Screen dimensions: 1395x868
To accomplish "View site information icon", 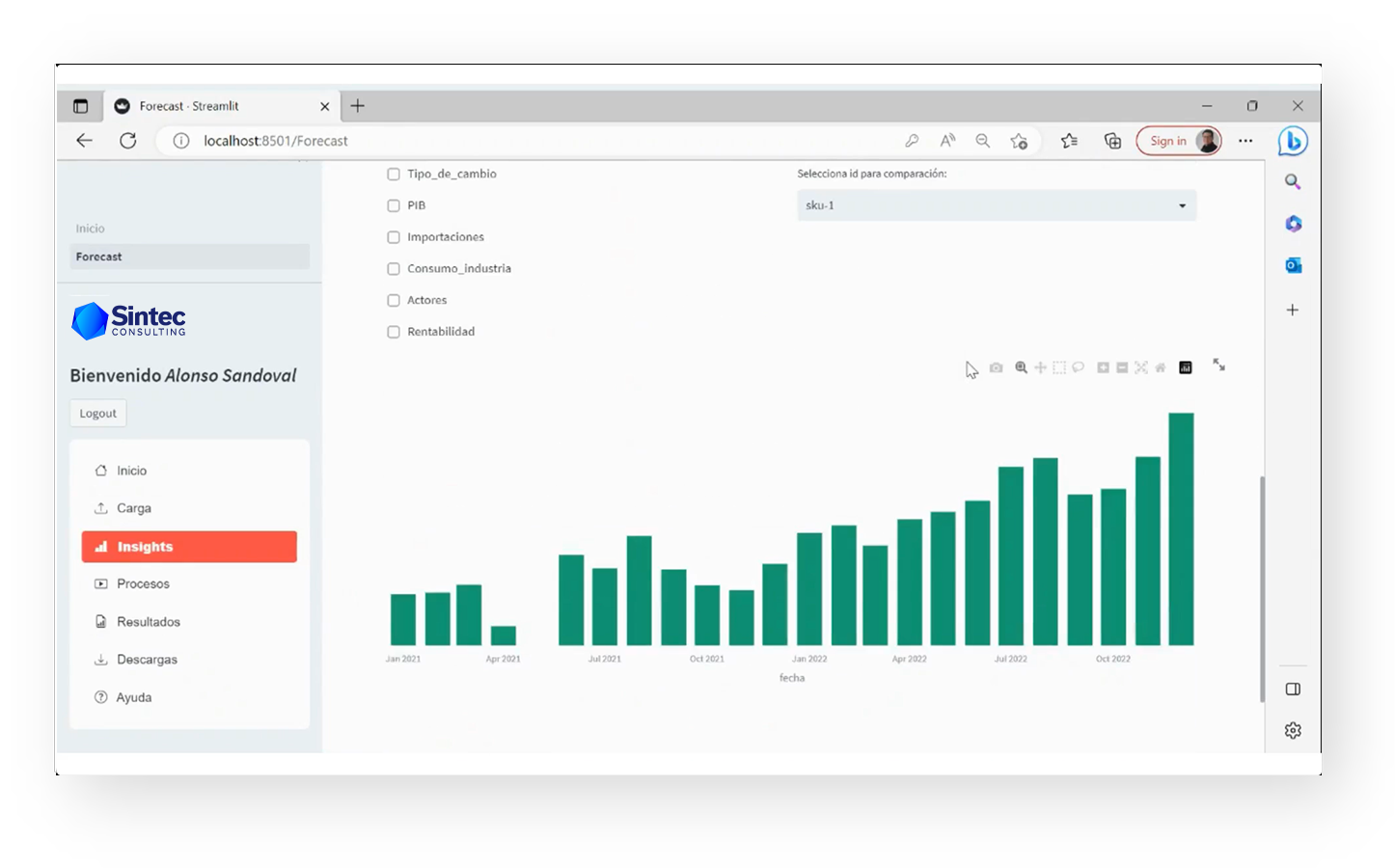I will click(x=180, y=141).
